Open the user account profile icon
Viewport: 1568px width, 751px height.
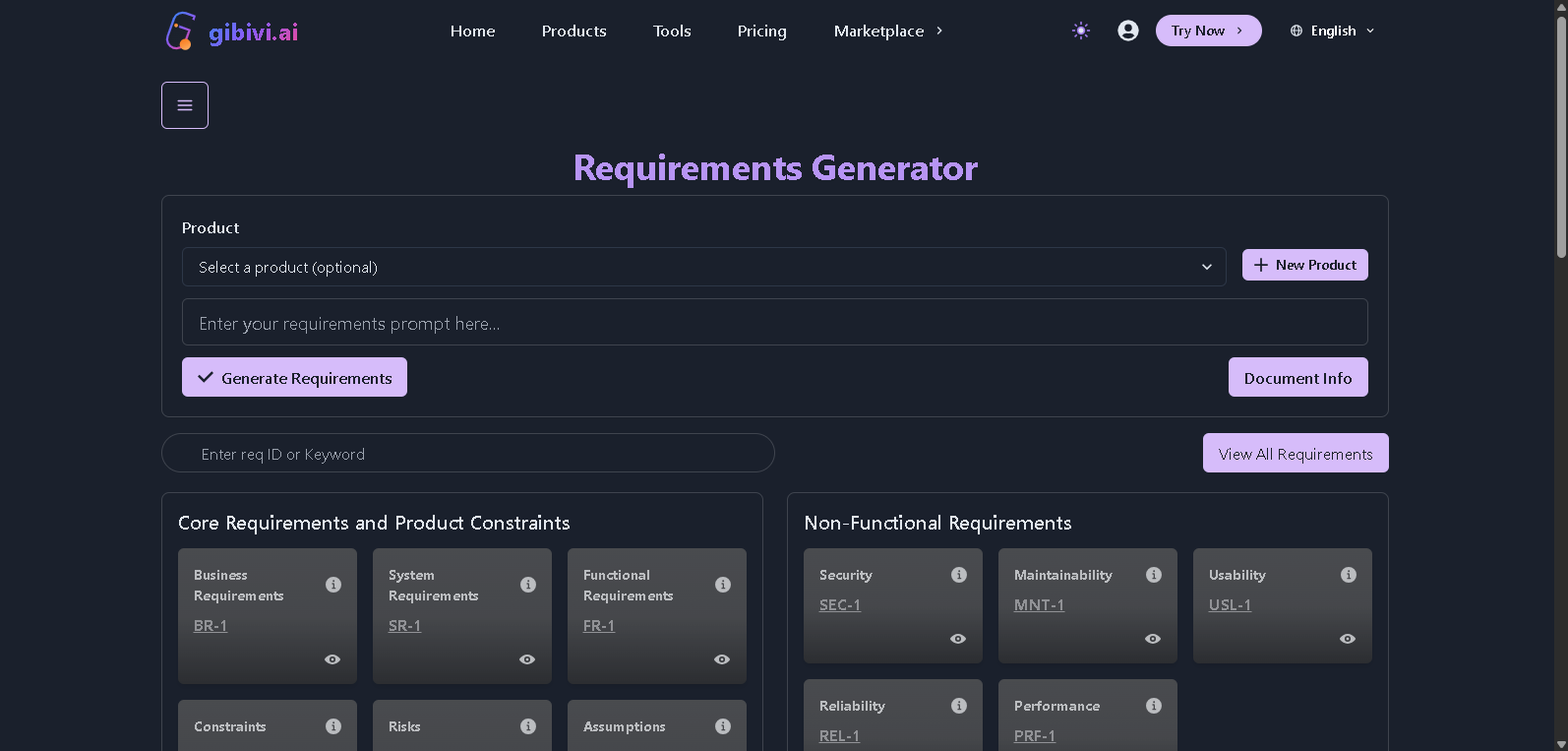coord(1128,31)
